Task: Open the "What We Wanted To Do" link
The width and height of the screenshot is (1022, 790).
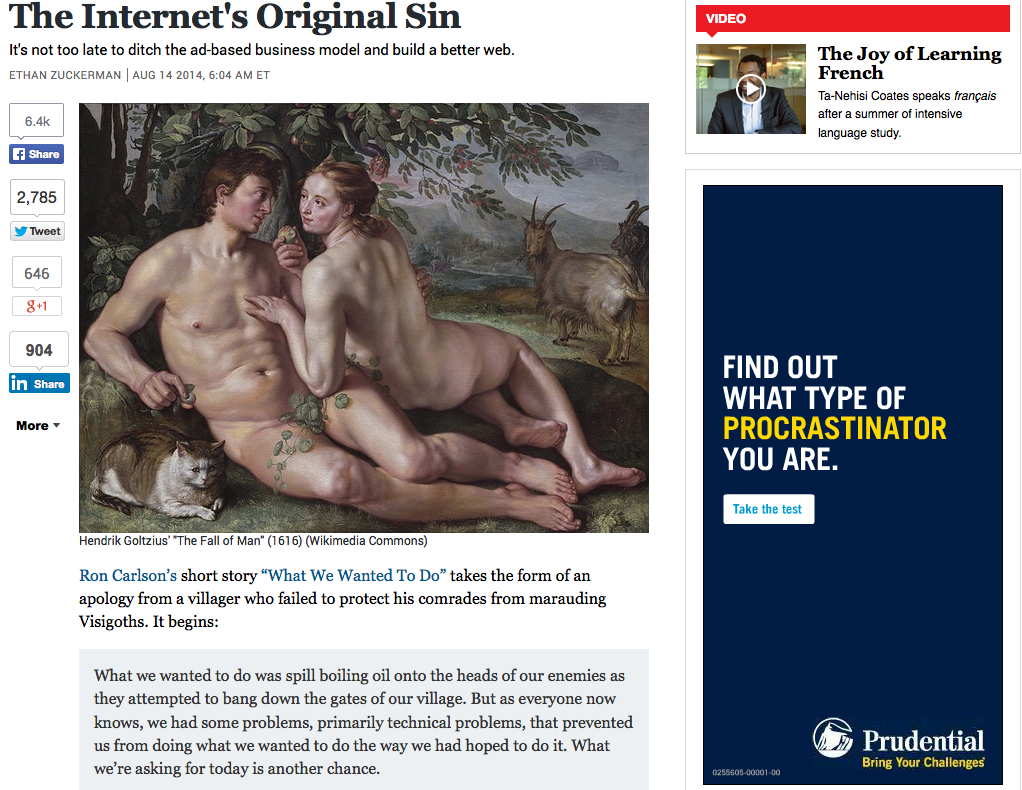Action: (x=353, y=576)
